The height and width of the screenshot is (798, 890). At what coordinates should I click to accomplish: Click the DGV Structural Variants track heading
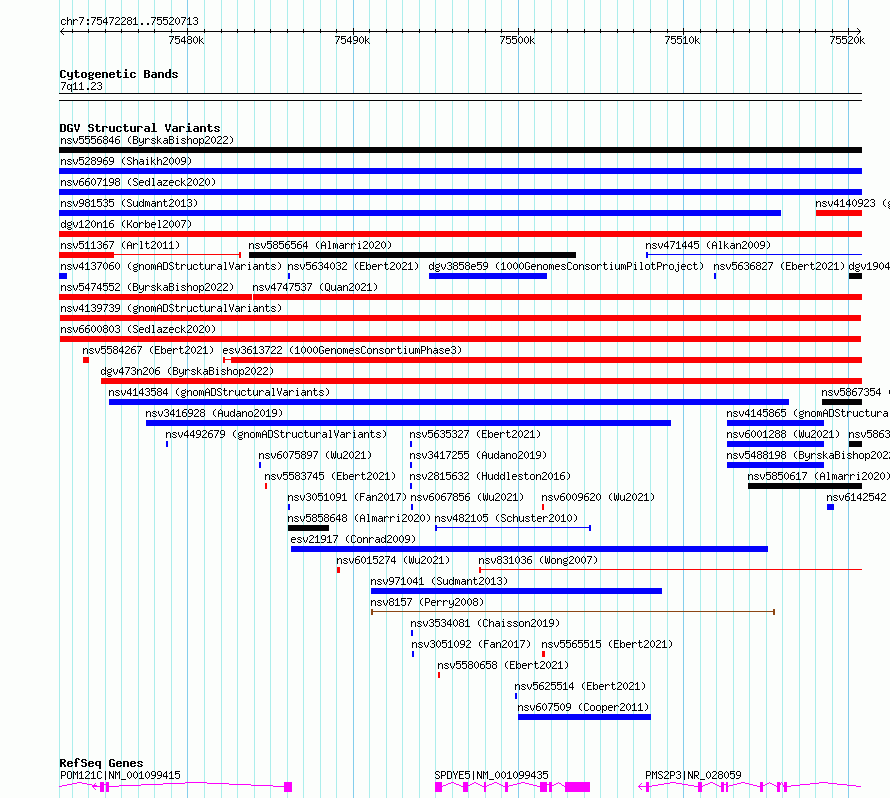point(140,128)
